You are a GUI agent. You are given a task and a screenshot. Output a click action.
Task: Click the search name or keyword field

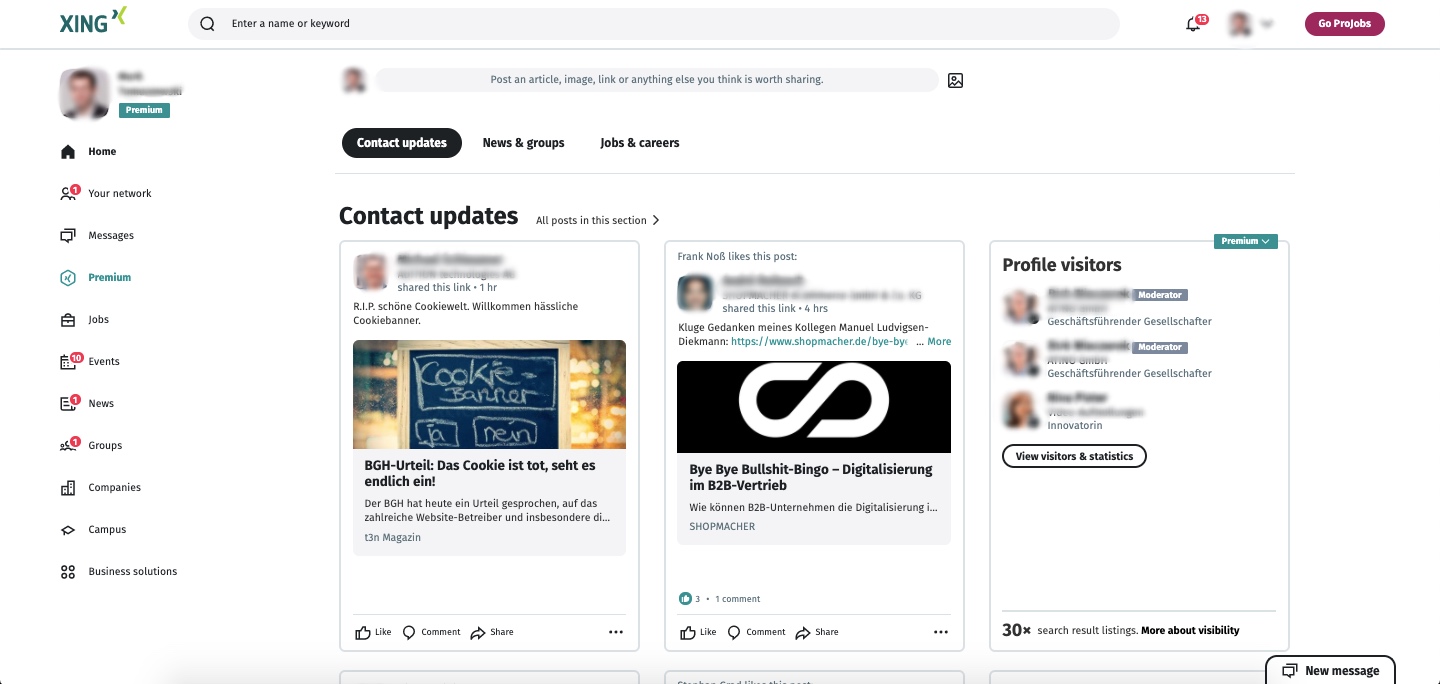654,24
